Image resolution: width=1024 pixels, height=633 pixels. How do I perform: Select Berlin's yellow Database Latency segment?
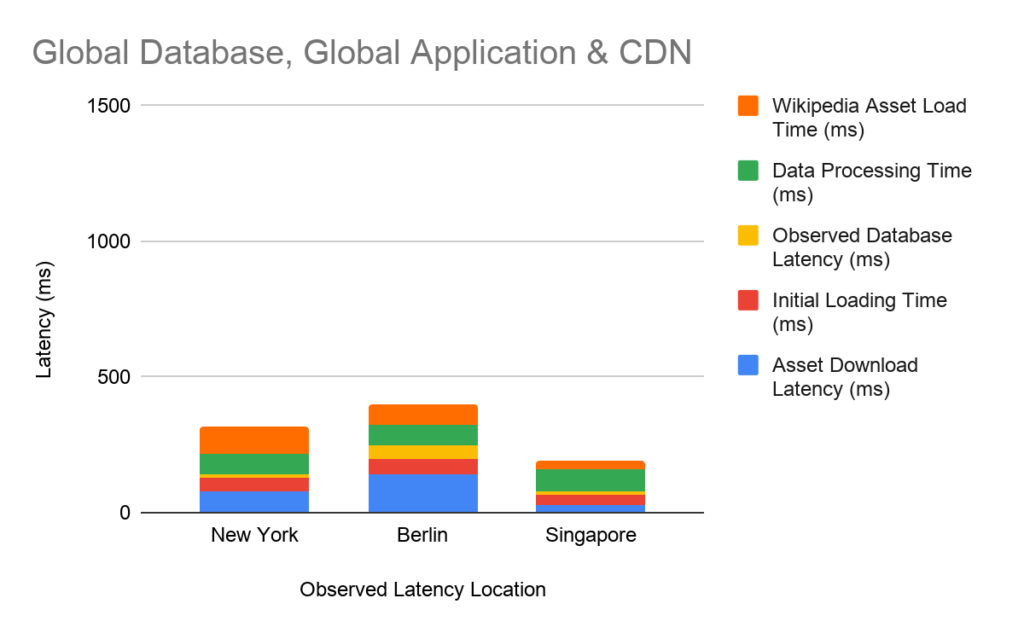[x=423, y=452]
